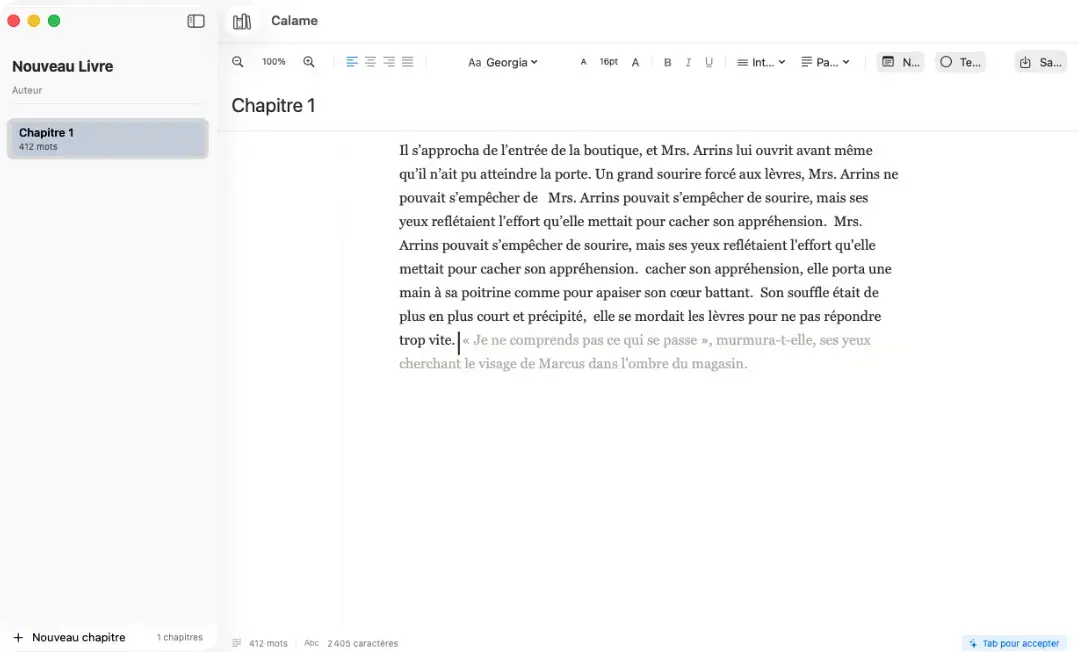This screenshot has height=652, width=1078.
Task: Click the 100% zoom level indicator
Action: point(273,61)
